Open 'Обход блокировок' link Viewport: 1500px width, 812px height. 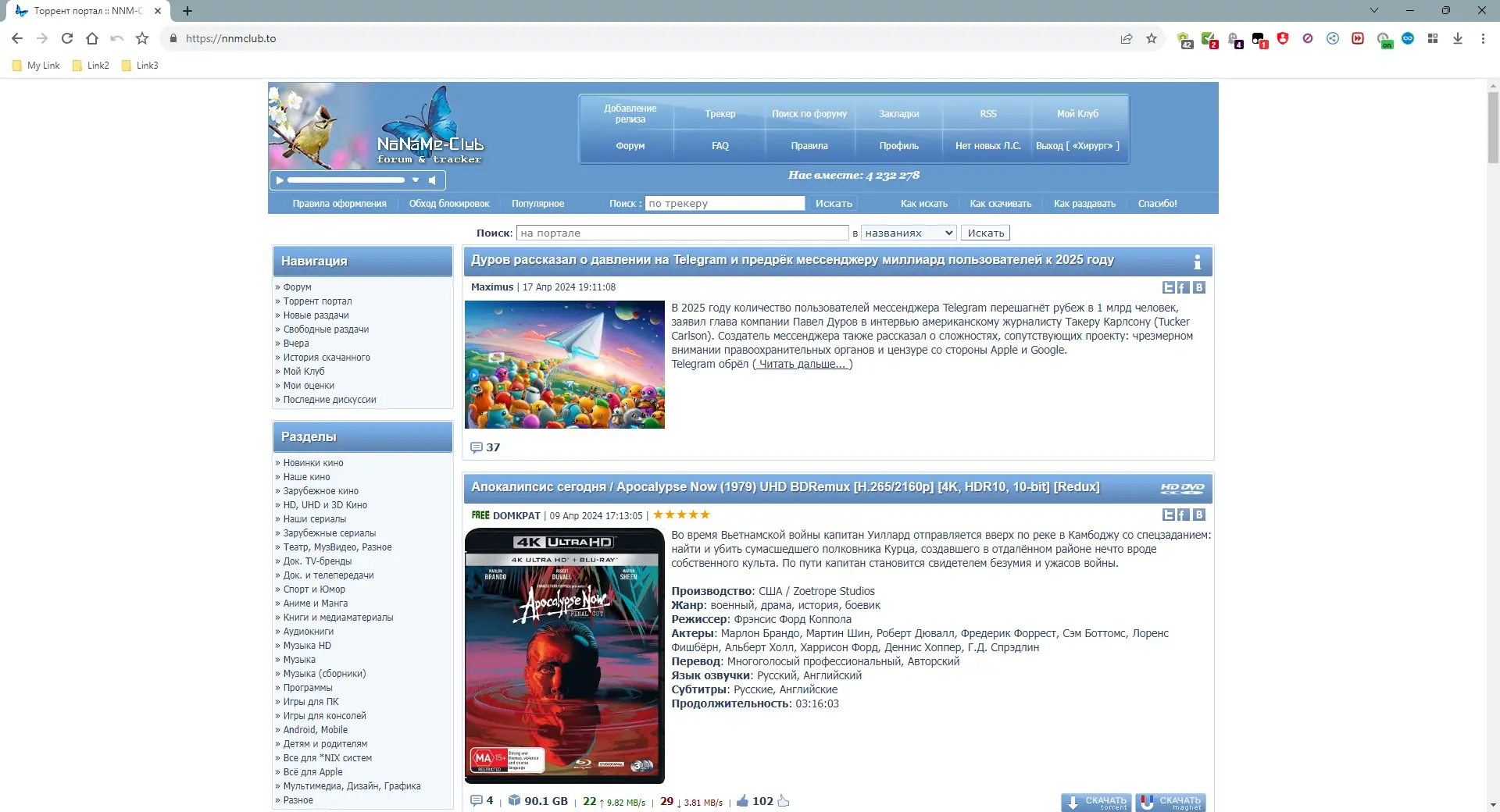pyautogui.click(x=449, y=204)
